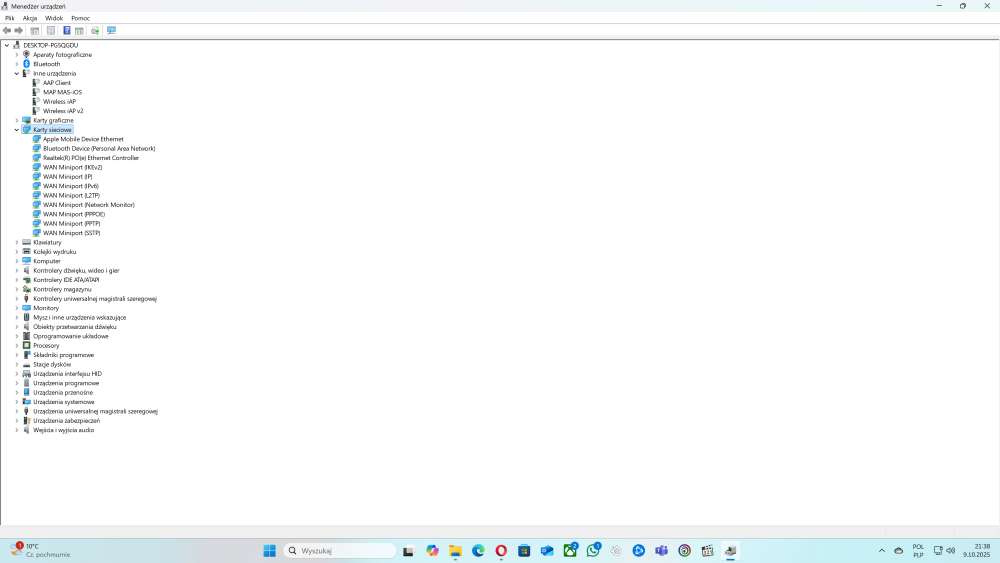The height and width of the screenshot is (563, 1000).
Task: Click Urządzenia uniwersalnej magistrali szeregowej label
Action: pos(95,411)
